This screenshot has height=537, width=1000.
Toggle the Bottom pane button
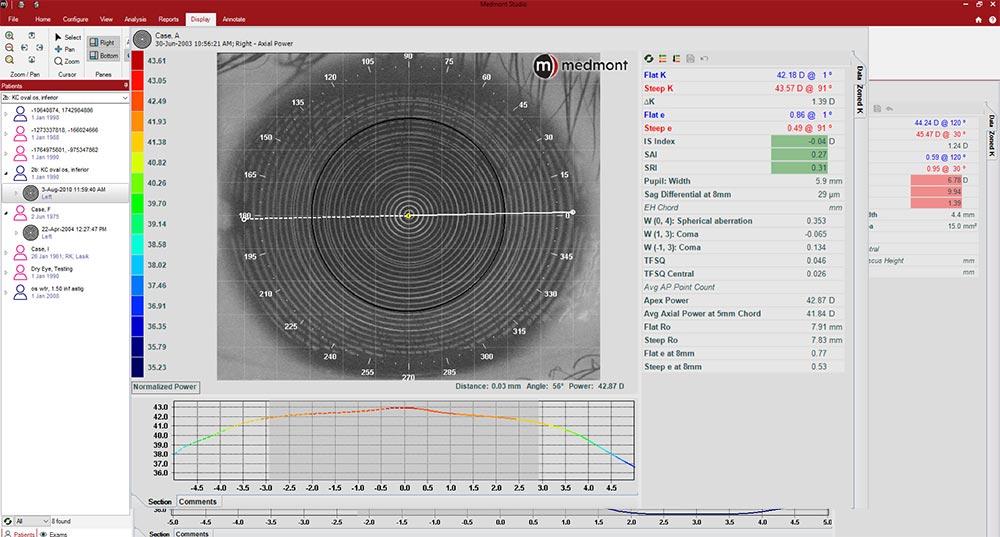coord(104,55)
